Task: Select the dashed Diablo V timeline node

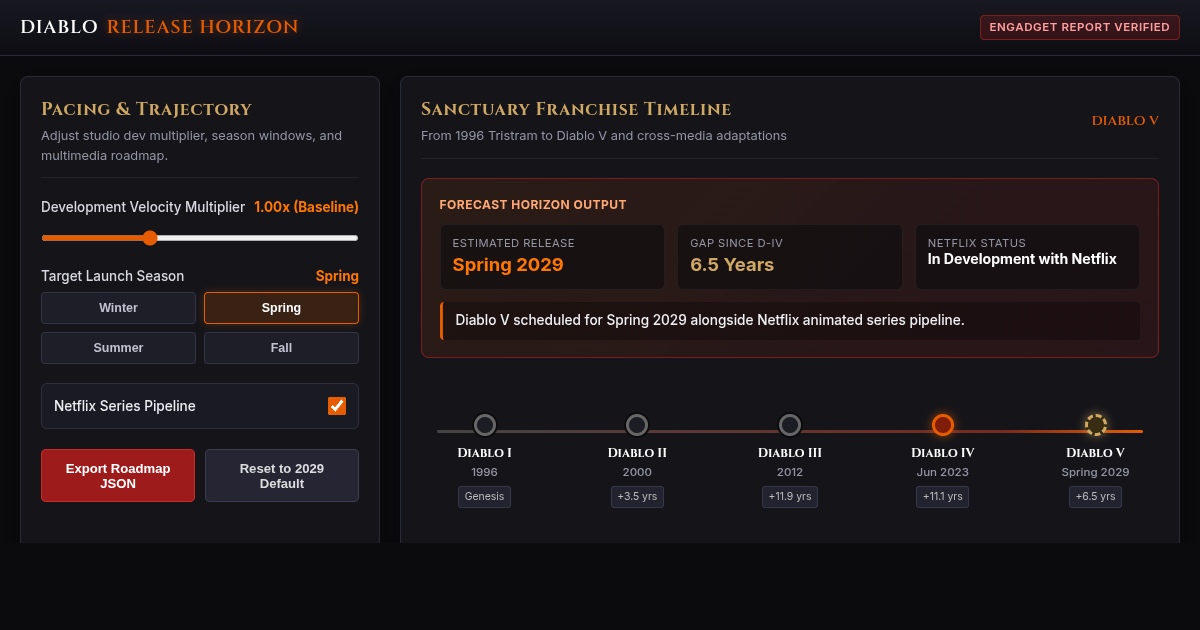Action: coord(1096,425)
